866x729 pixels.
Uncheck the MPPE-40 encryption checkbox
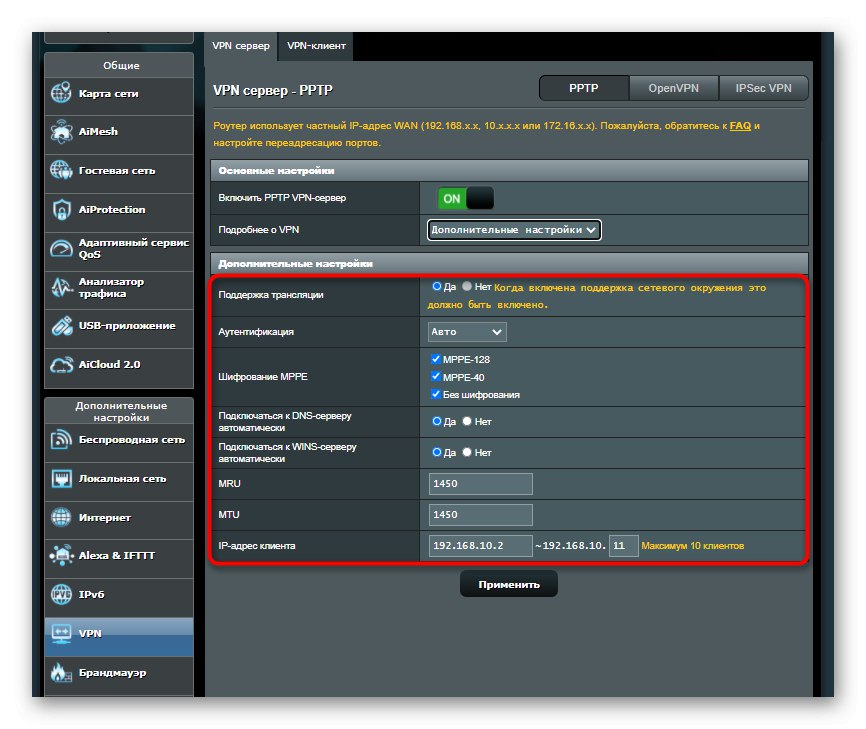[x=435, y=377]
